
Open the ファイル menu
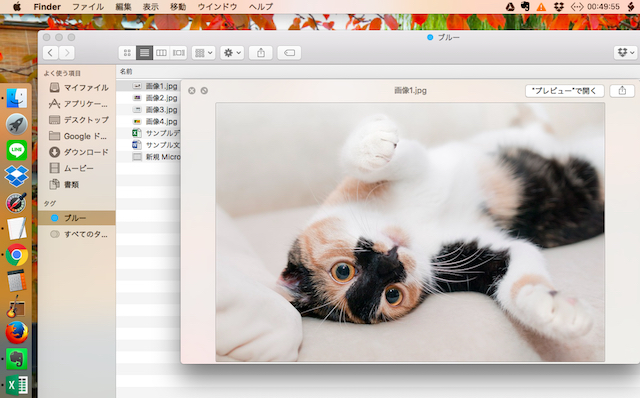[88, 7]
